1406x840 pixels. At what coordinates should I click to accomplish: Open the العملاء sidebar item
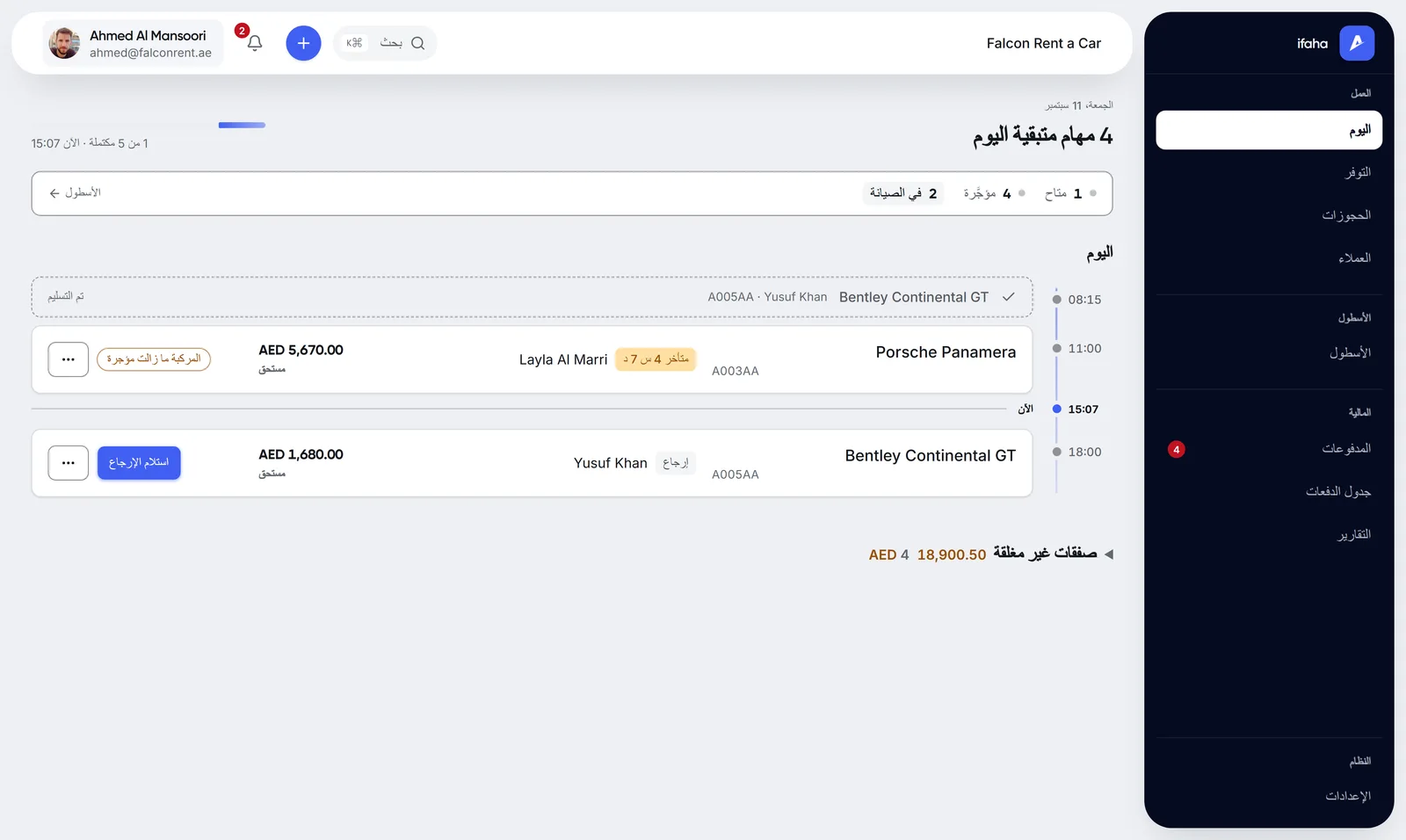point(1269,258)
